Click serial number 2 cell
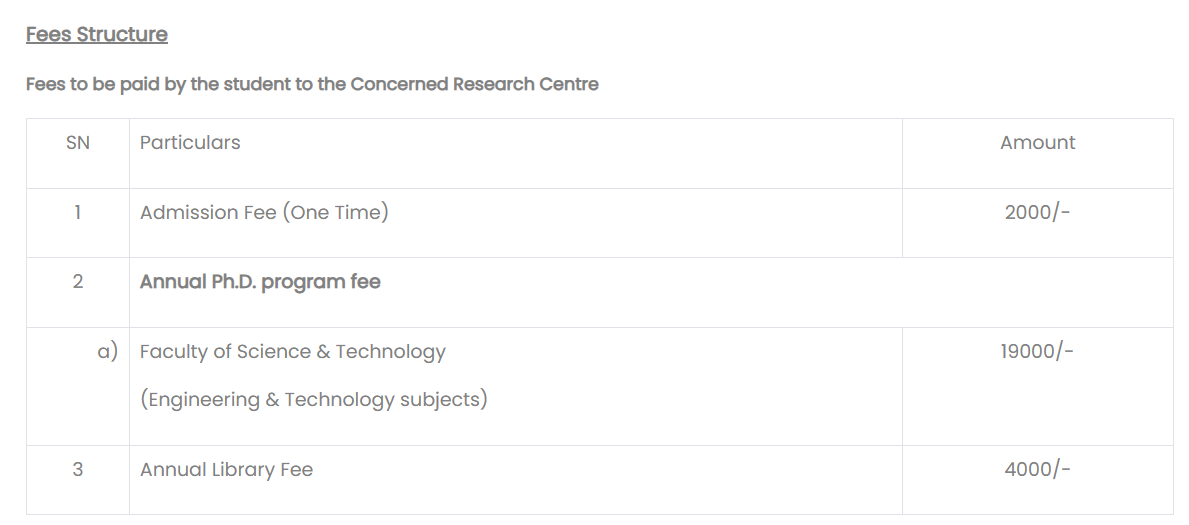Viewport: 1189px width, 525px height. pos(77,282)
